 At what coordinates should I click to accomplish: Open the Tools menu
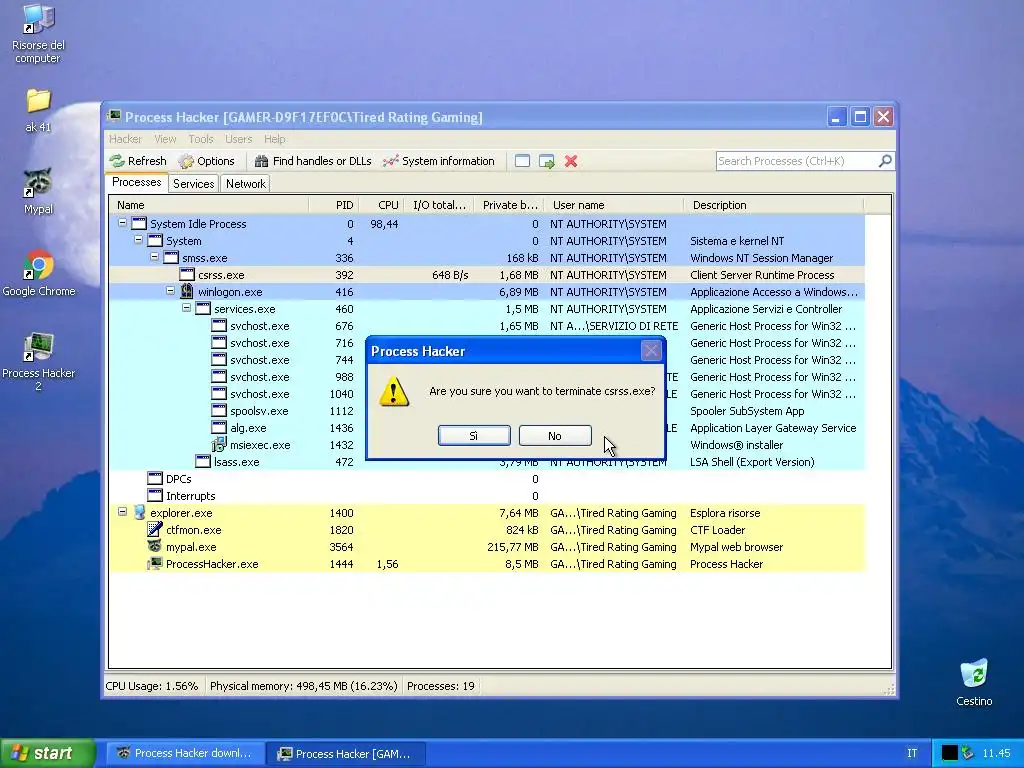pos(201,139)
